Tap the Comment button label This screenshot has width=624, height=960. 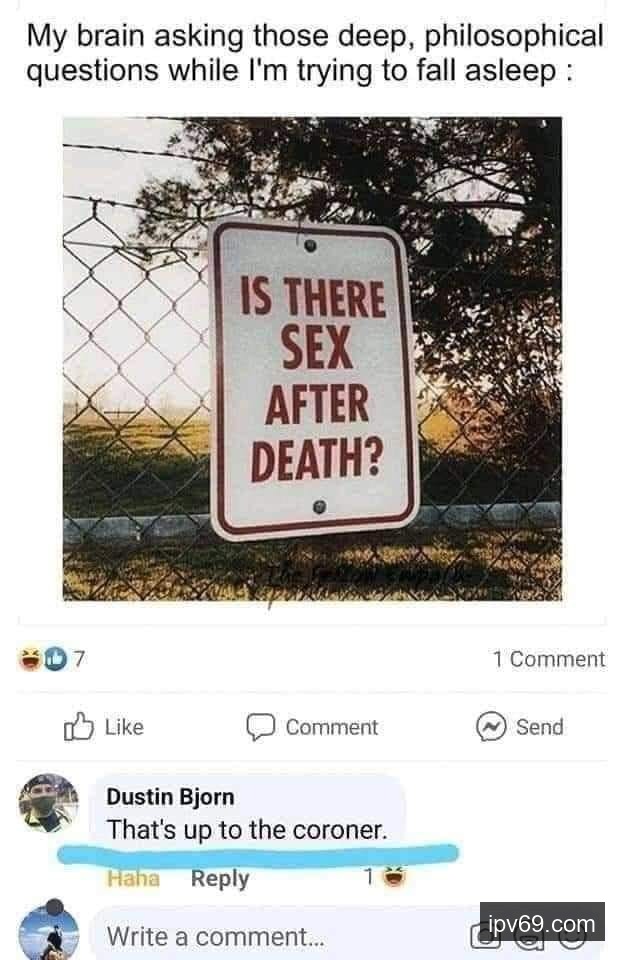pyautogui.click(x=332, y=727)
